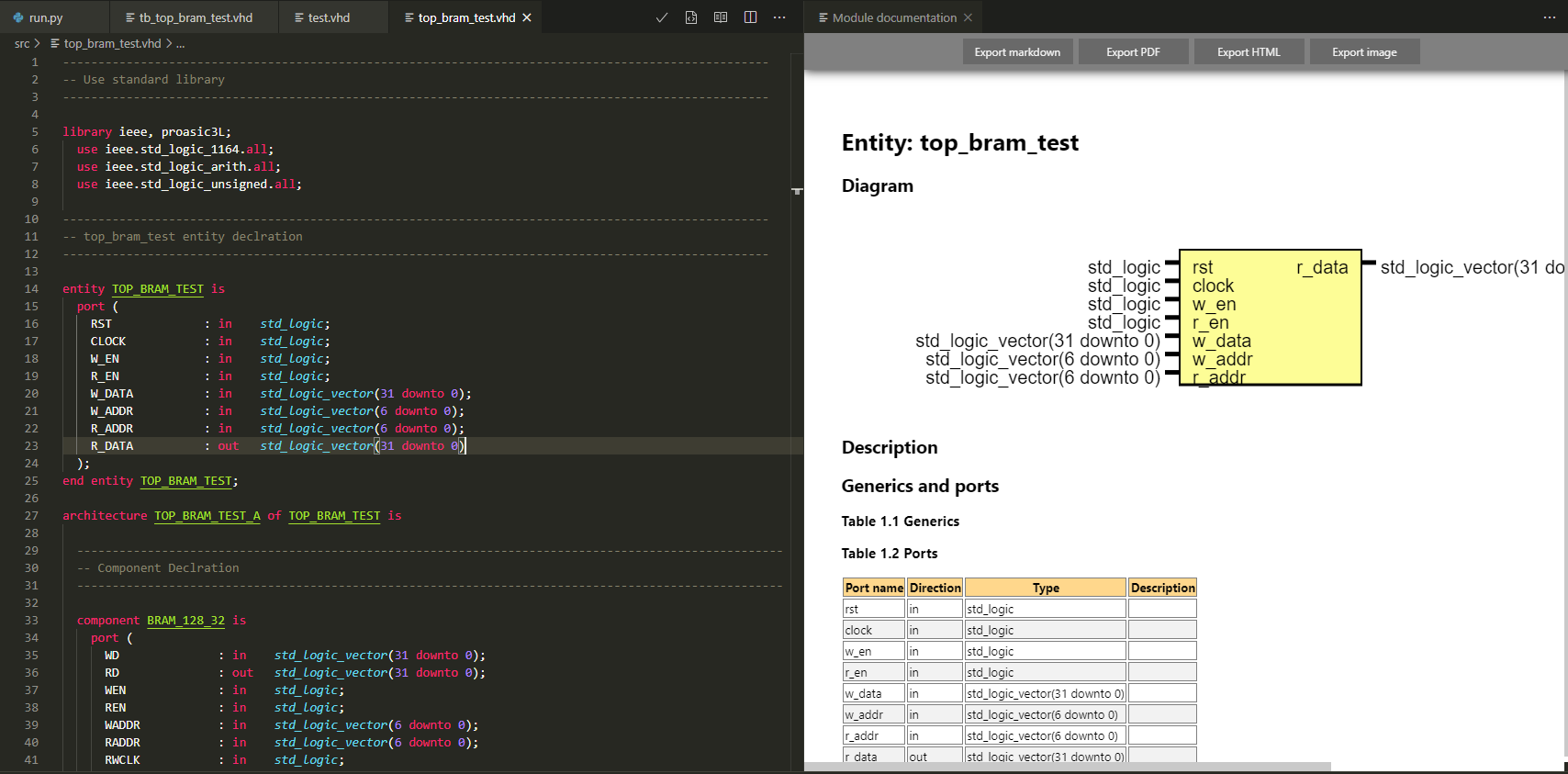
Task: Close the Module documentation tab
Action: 968,17
